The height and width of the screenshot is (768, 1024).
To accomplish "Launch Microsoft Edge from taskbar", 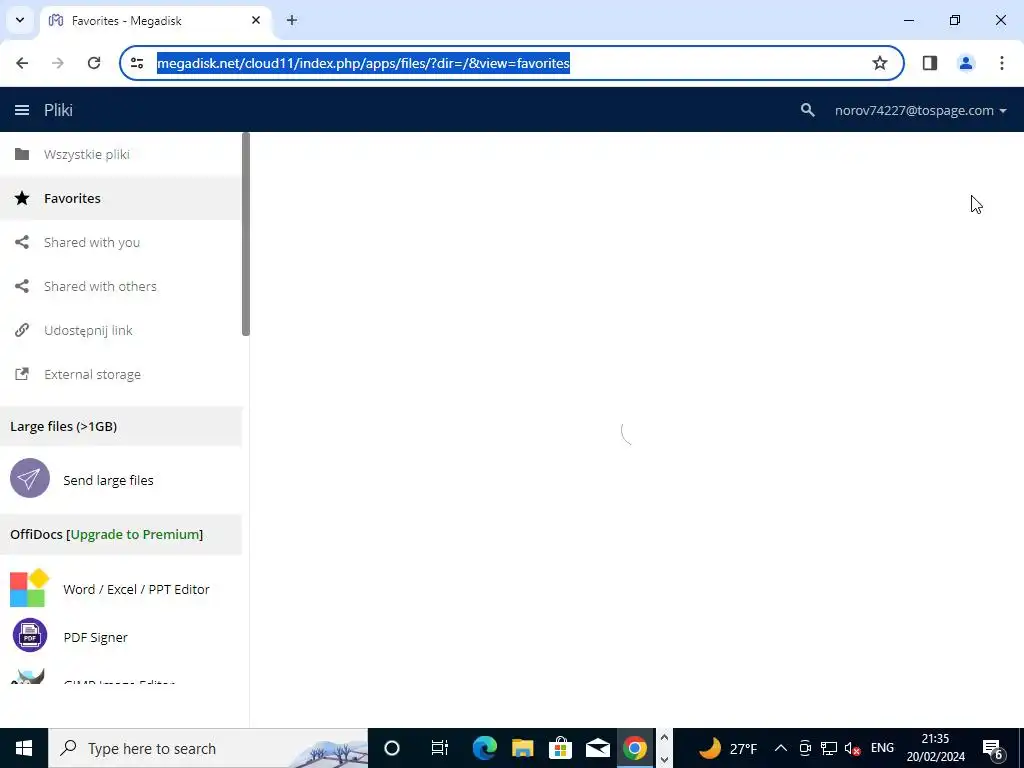I will coord(484,748).
